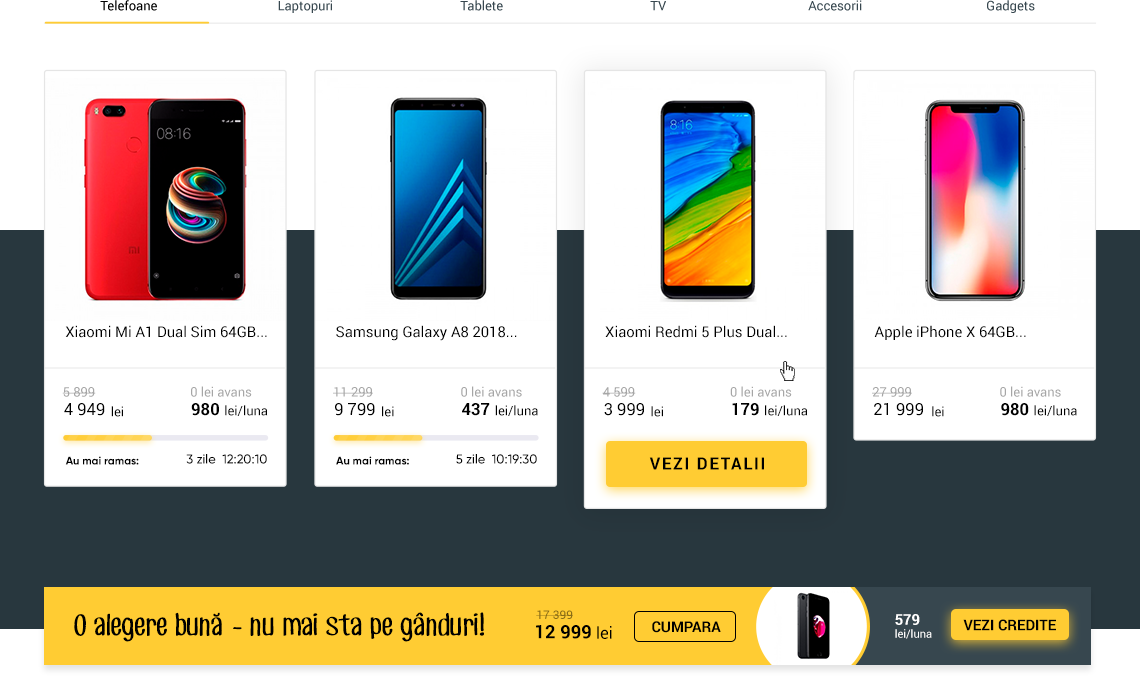1140x676 pixels.
Task: Click the Samsung Galaxy A8 phone image
Action: (438, 199)
